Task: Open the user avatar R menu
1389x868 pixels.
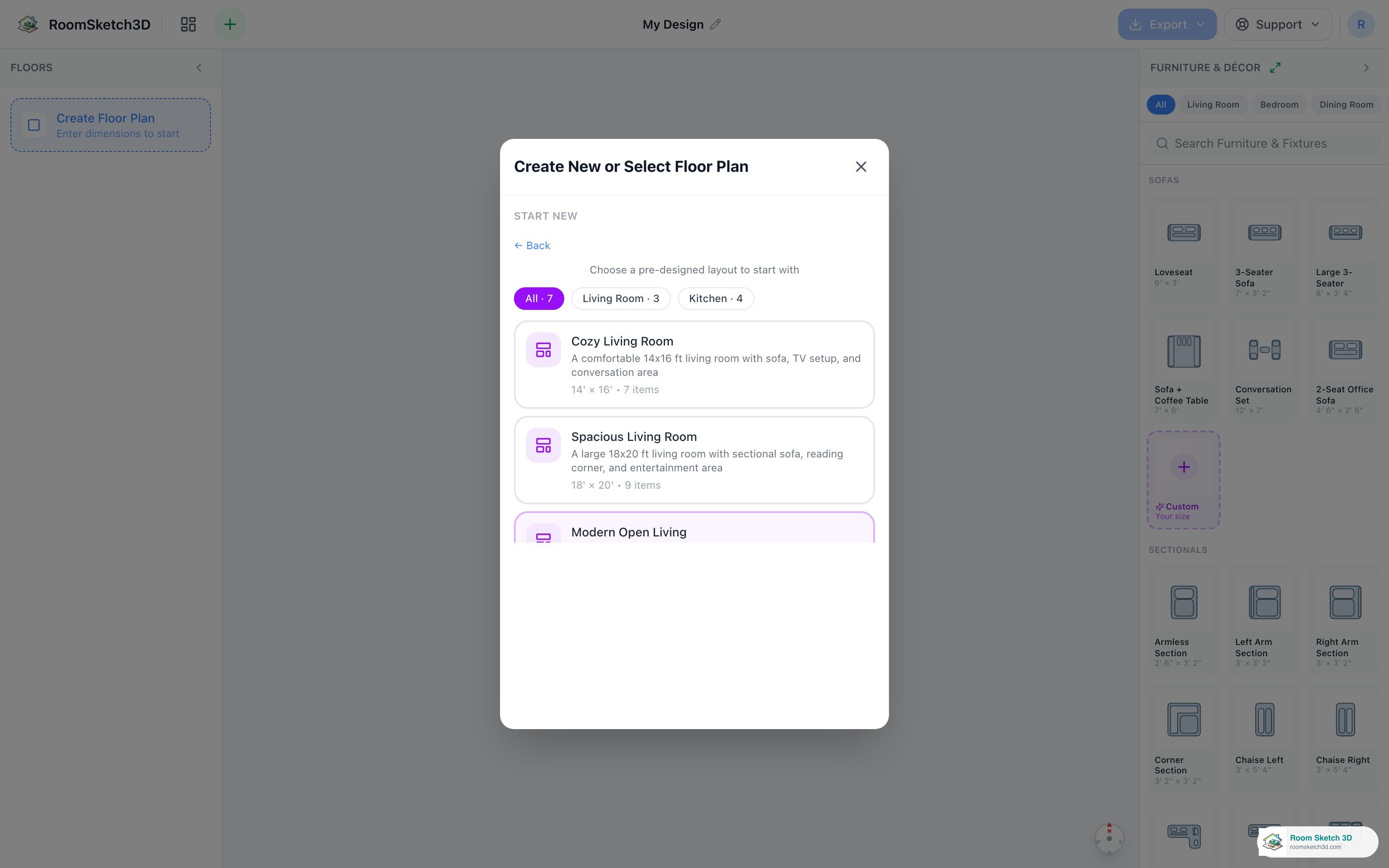Action: pyautogui.click(x=1360, y=24)
